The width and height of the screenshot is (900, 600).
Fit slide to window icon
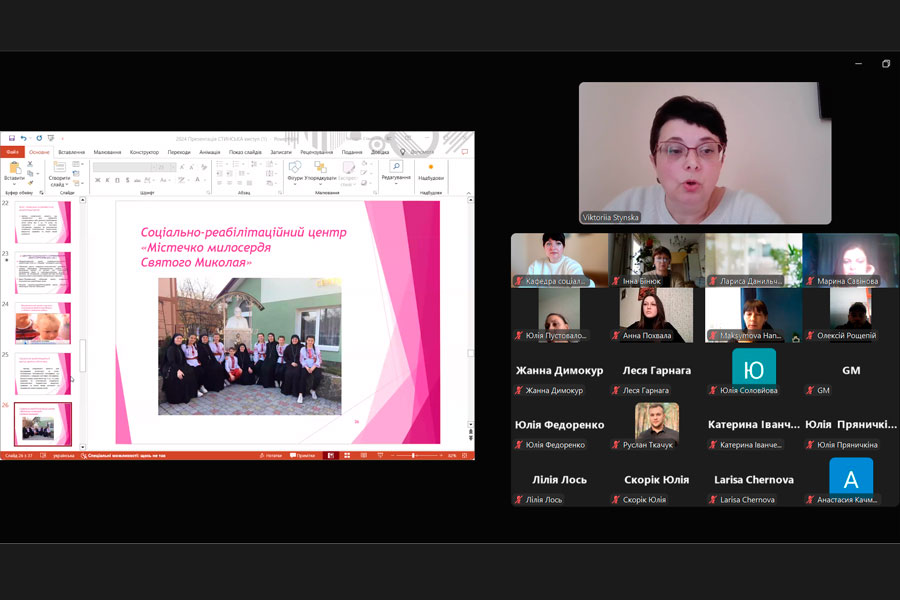pyautogui.click(x=464, y=456)
